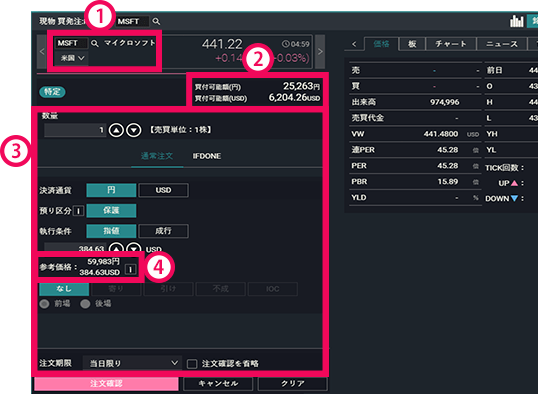This screenshot has height=394, width=538.
Task: Select the なし condition option
Action: 64,289
